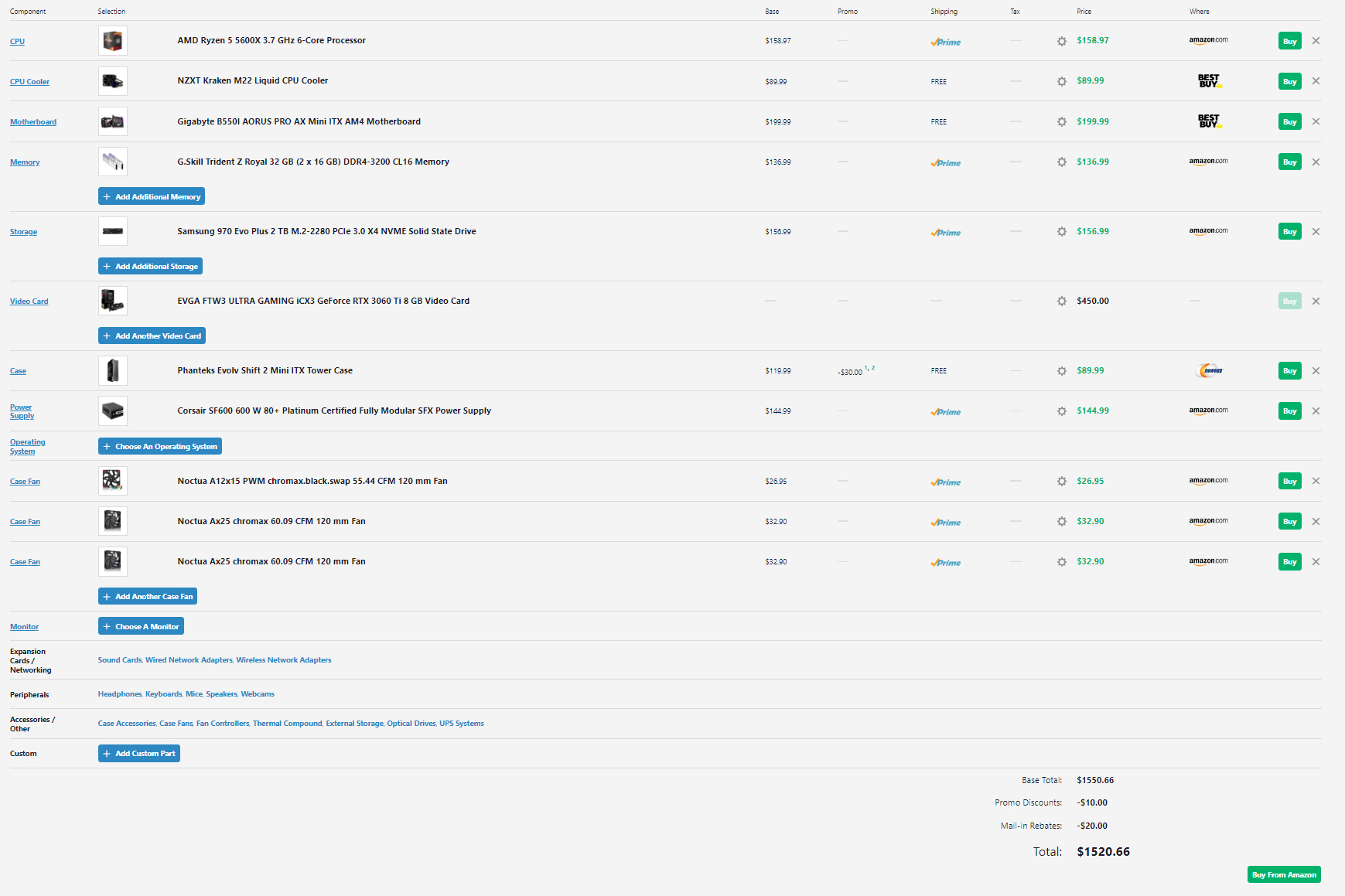Open the EVGA RTX 3060 Ti thumbnail
Screen dimensions: 1345x896
tap(113, 301)
